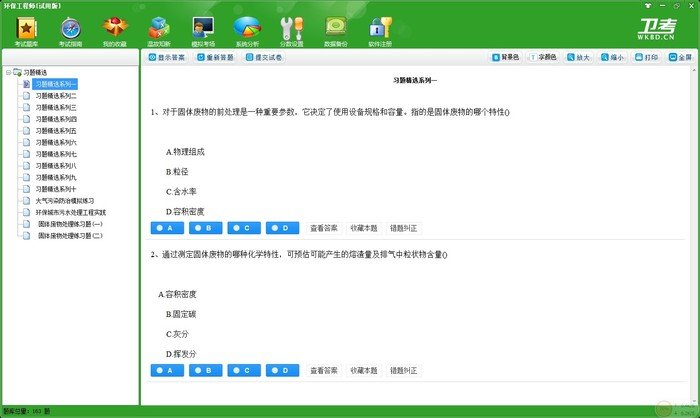
Task: Click the question pane vertical scrollbar
Action: point(694,234)
